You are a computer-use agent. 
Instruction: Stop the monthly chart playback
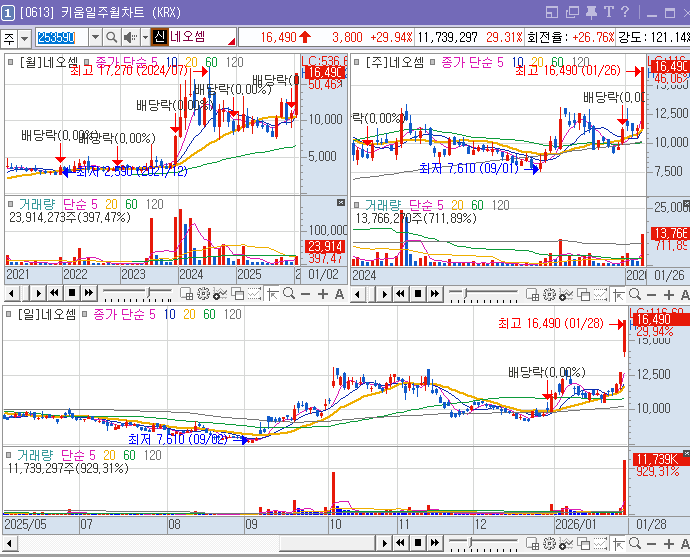[72, 293]
